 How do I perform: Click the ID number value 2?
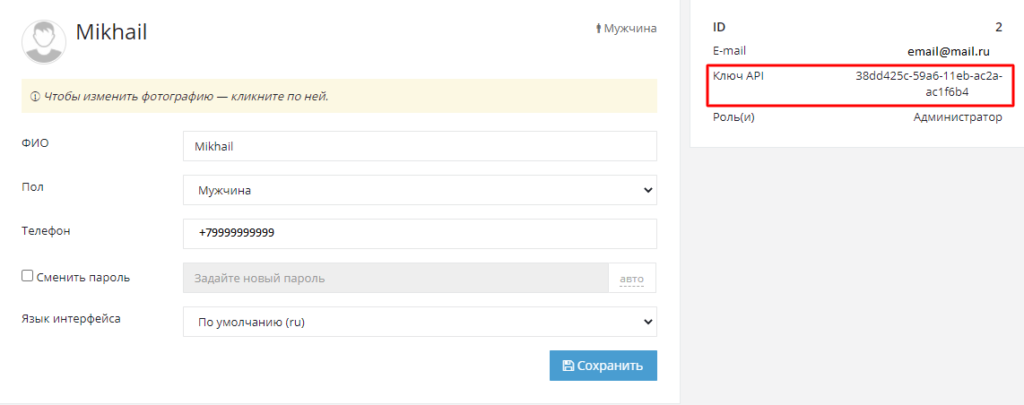pos(998,27)
